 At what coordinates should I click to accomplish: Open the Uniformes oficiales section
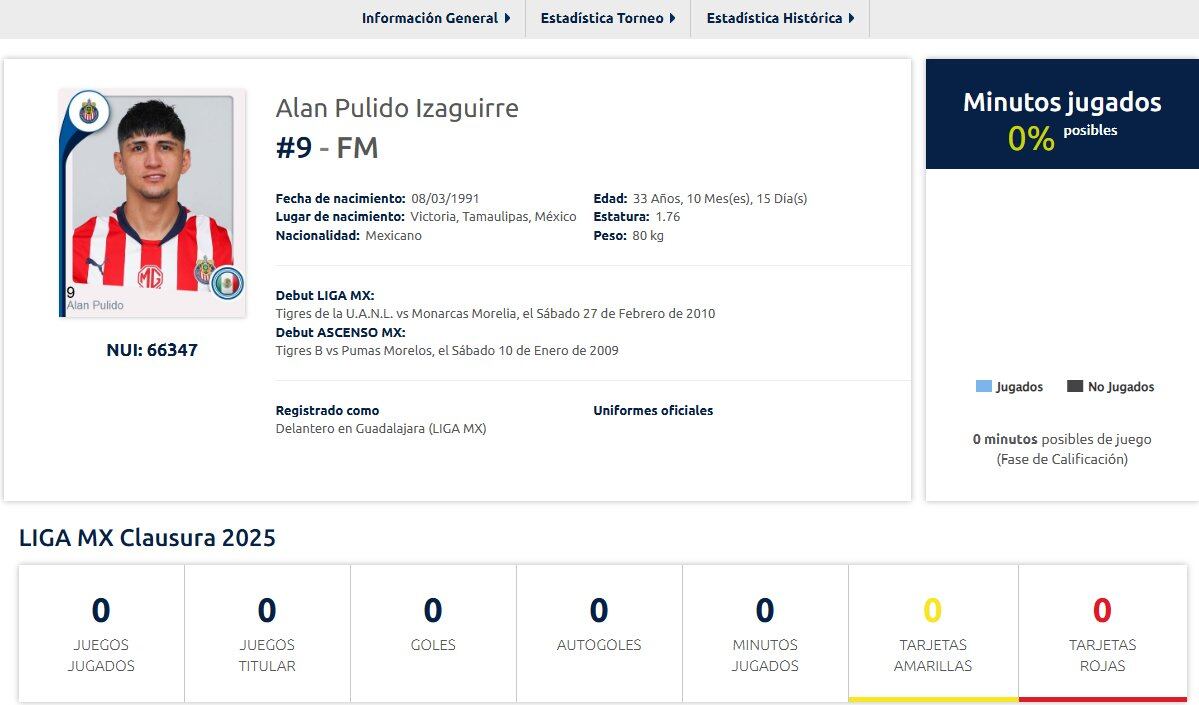tap(651, 410)
